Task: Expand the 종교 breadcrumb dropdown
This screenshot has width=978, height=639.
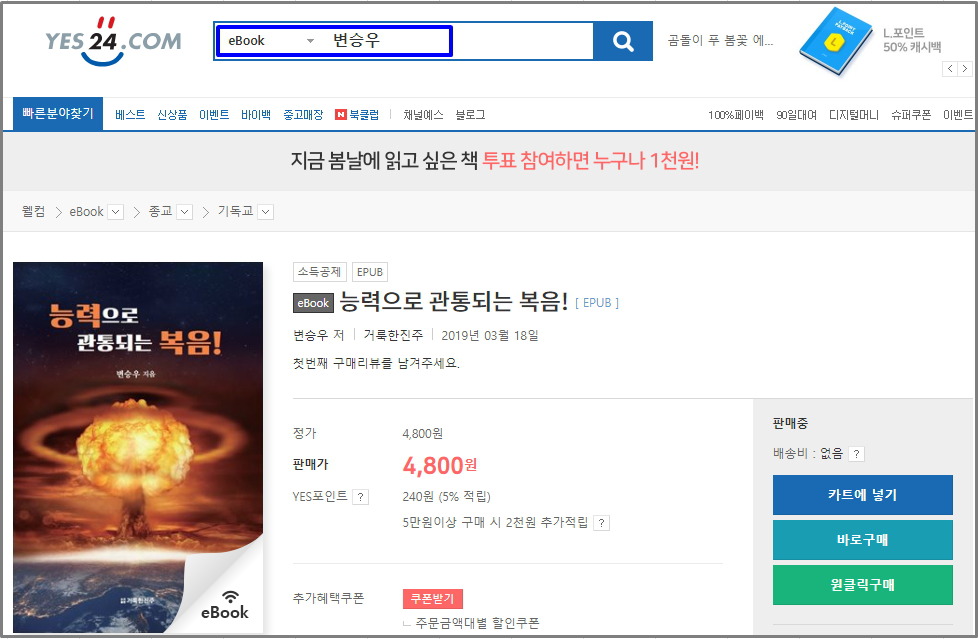Action: (185, 212)
